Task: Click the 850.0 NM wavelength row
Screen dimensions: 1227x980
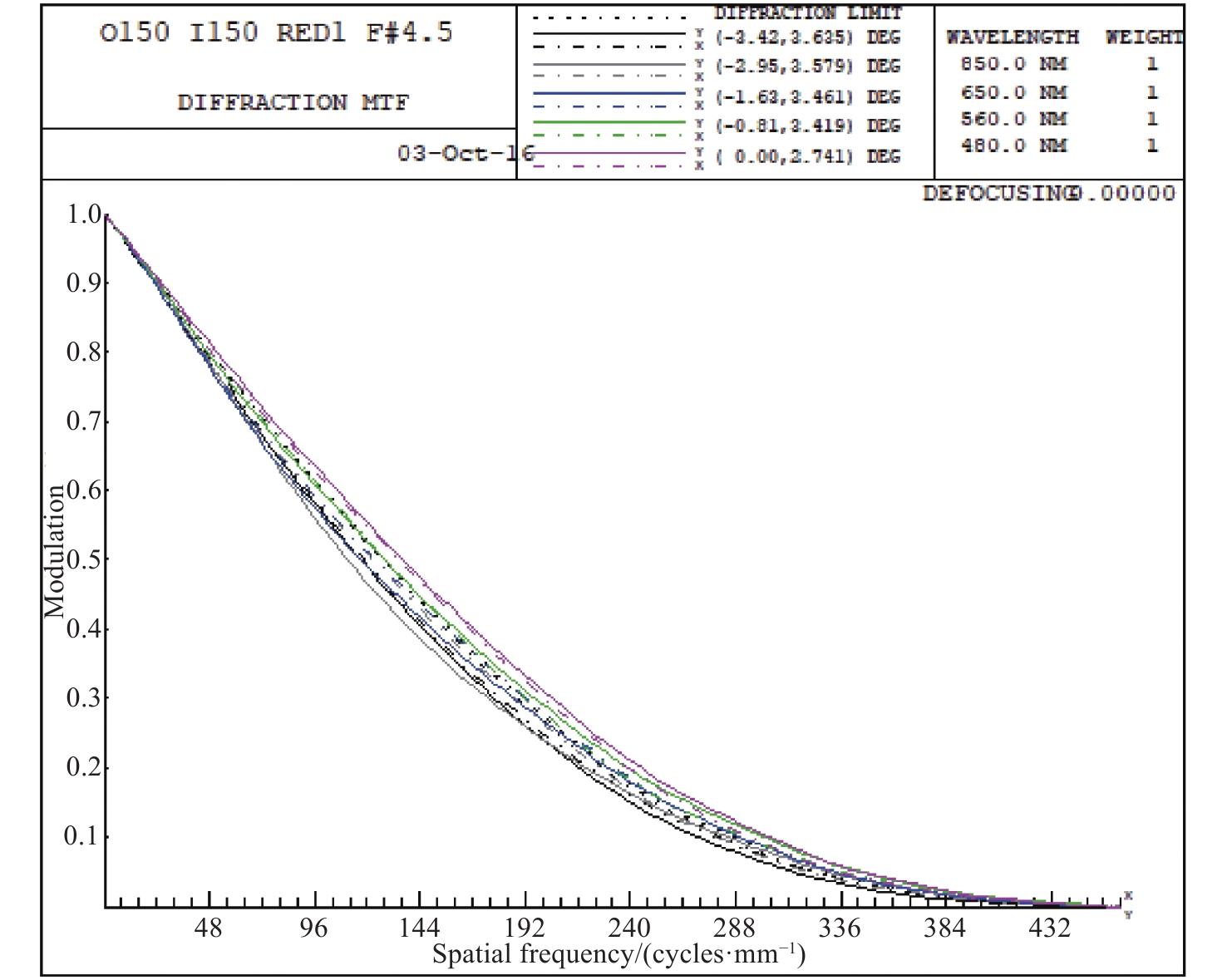Action: pyautogui.click(x=1013, y=64)
